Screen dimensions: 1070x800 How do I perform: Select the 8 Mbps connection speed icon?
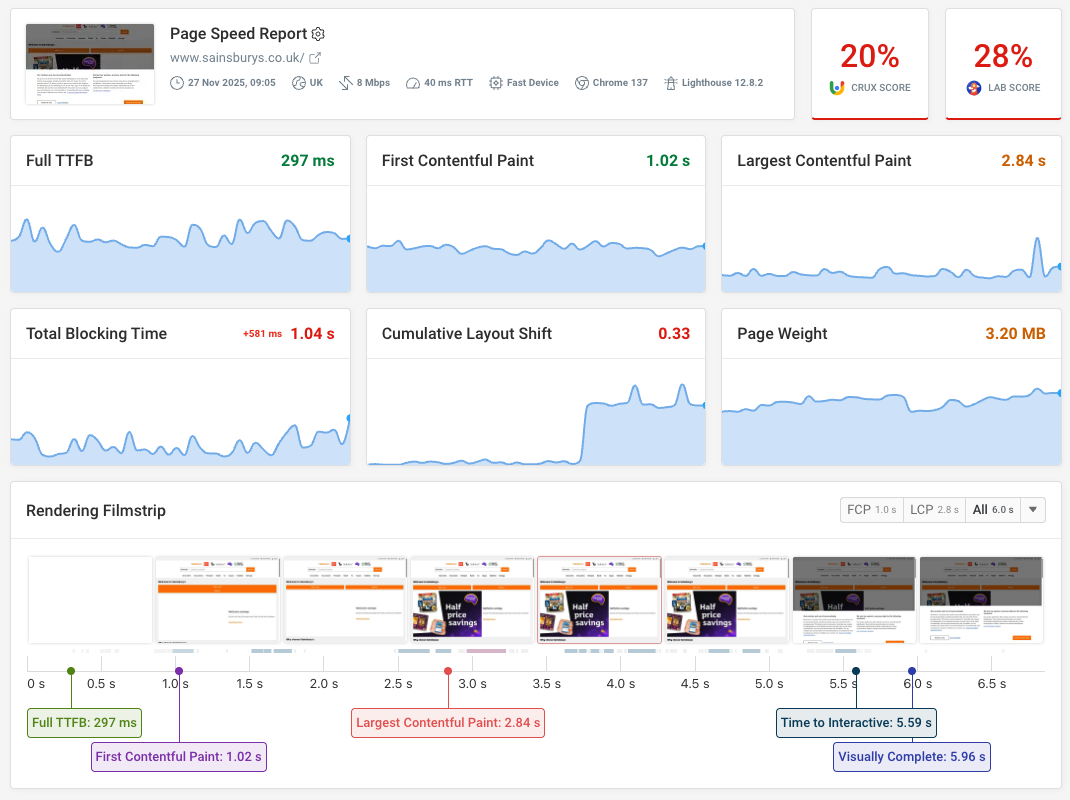tap(345, 82)
